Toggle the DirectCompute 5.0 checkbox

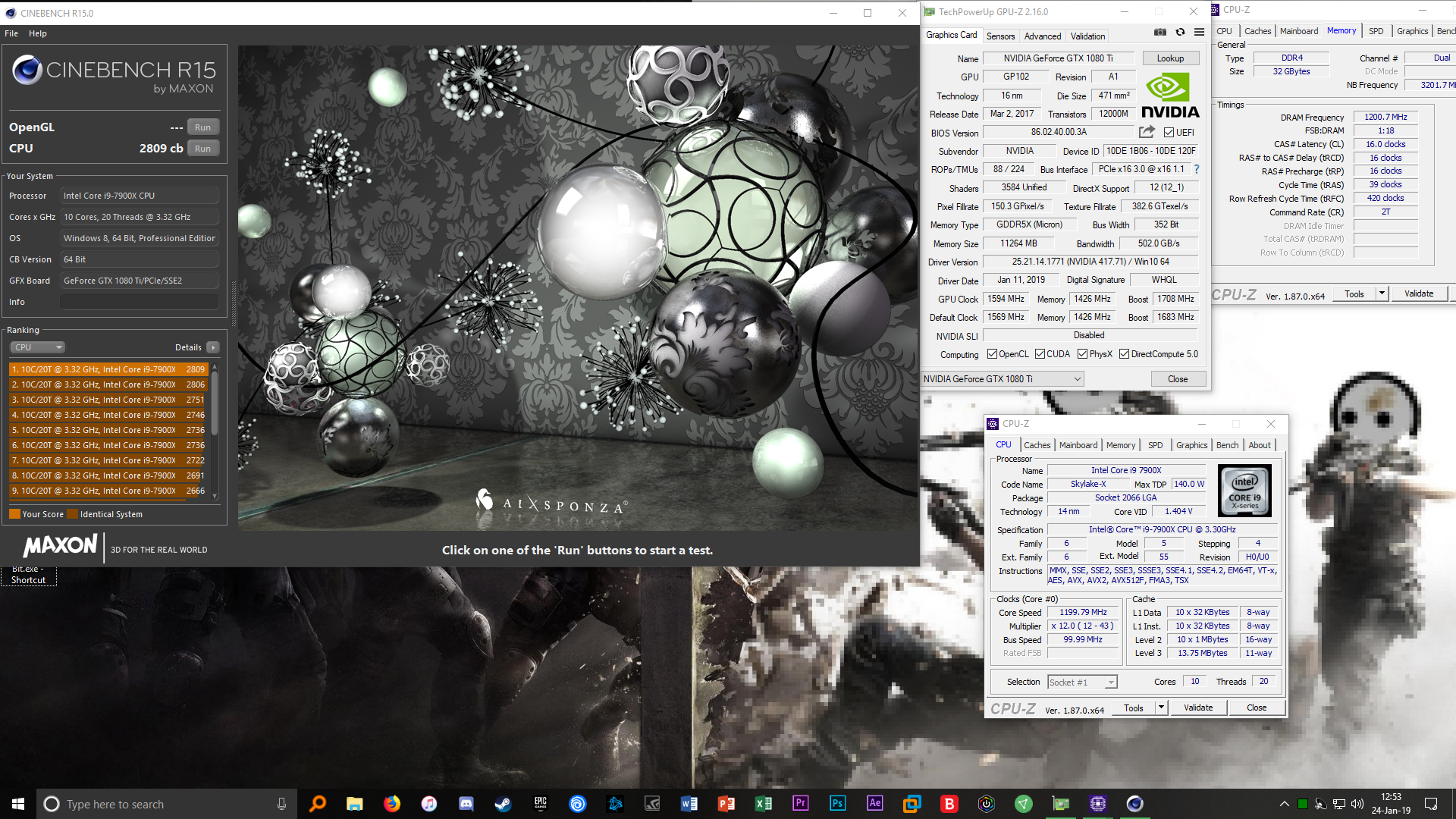(x=1125, y=354)
